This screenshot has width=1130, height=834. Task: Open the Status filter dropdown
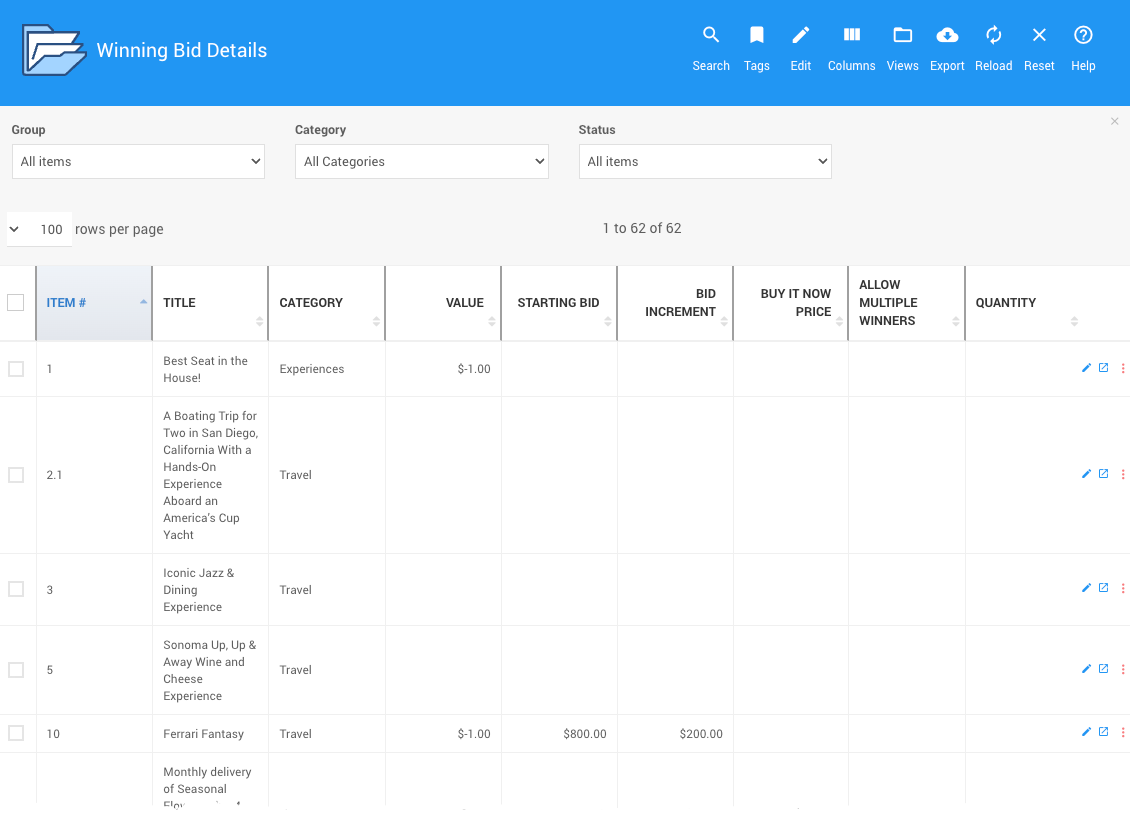click(705, 161)
